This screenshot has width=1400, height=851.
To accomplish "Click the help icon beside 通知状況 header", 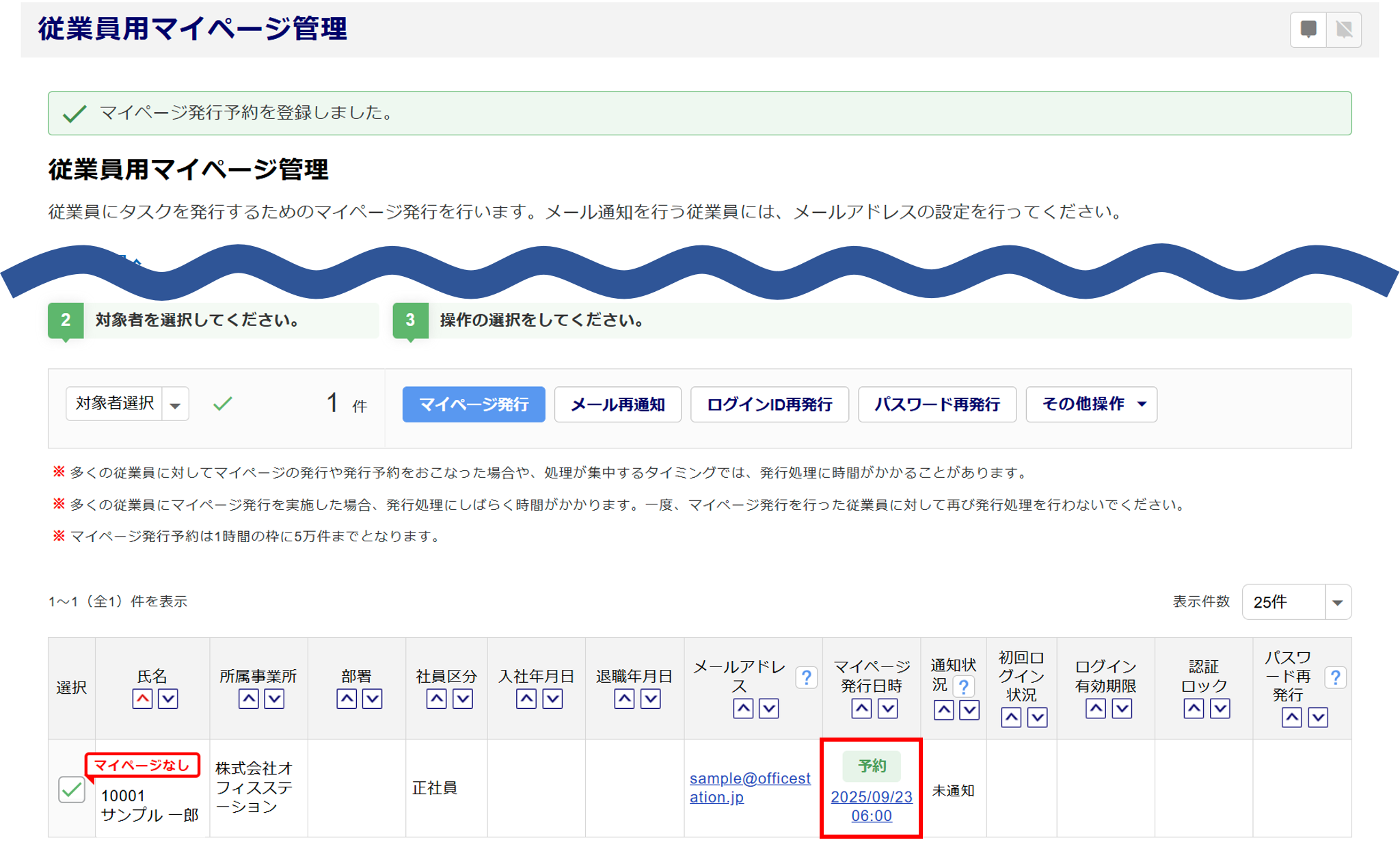I will (963, 686).
